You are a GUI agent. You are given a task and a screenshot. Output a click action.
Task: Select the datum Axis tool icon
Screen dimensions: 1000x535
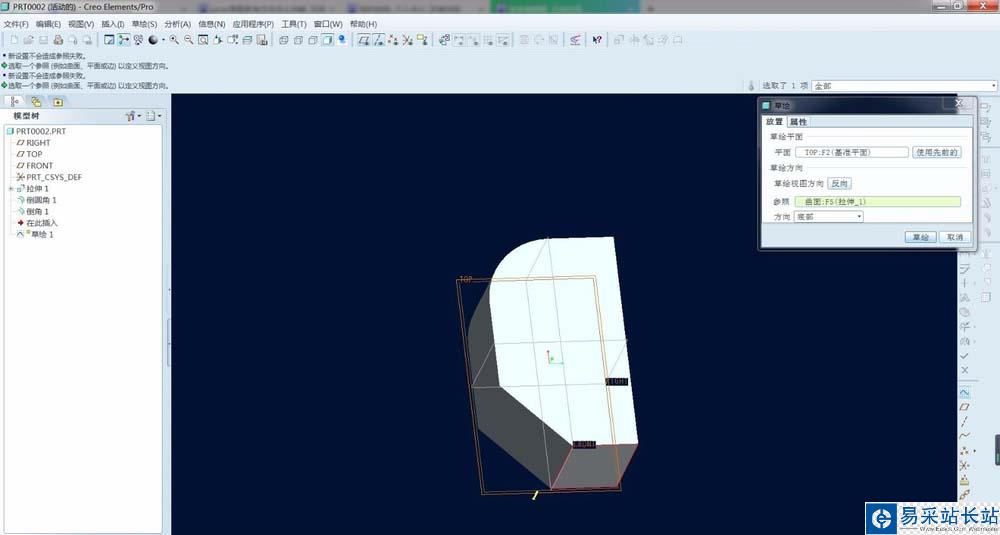(x=964, y=421)
